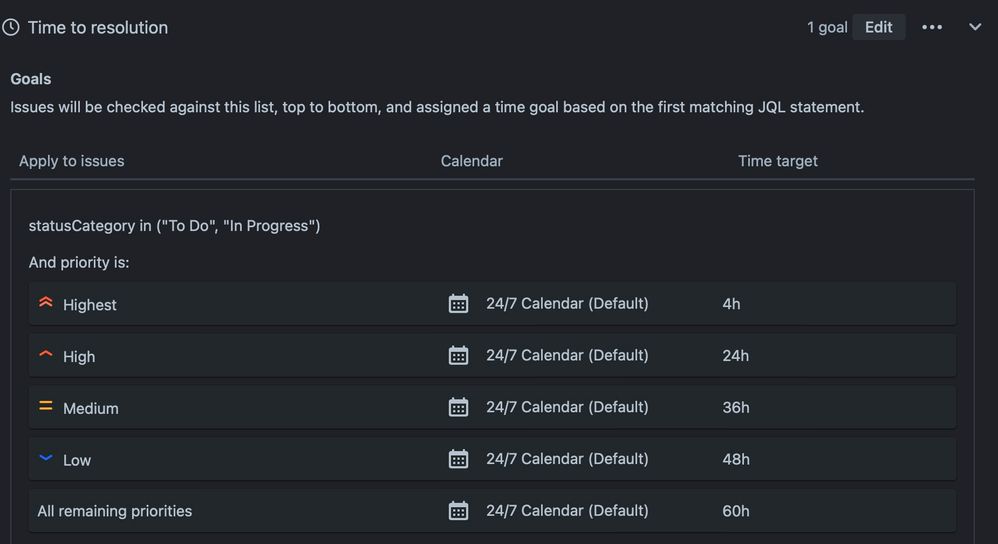Screen dimensions: 998x544
Task: Click the Medium priority equals icon
Action: point(45,407)
